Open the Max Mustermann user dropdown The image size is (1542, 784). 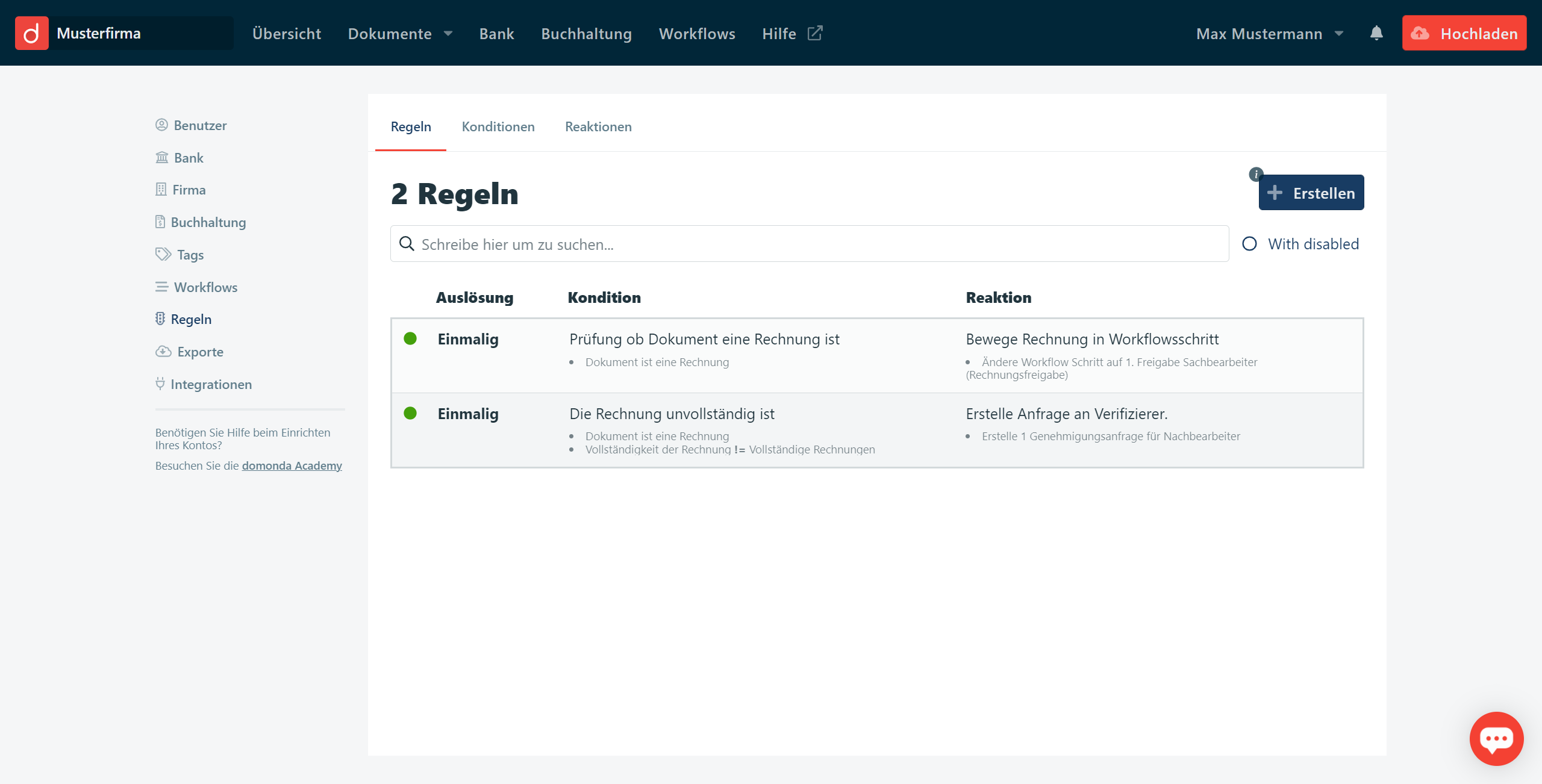point(1269,34)
